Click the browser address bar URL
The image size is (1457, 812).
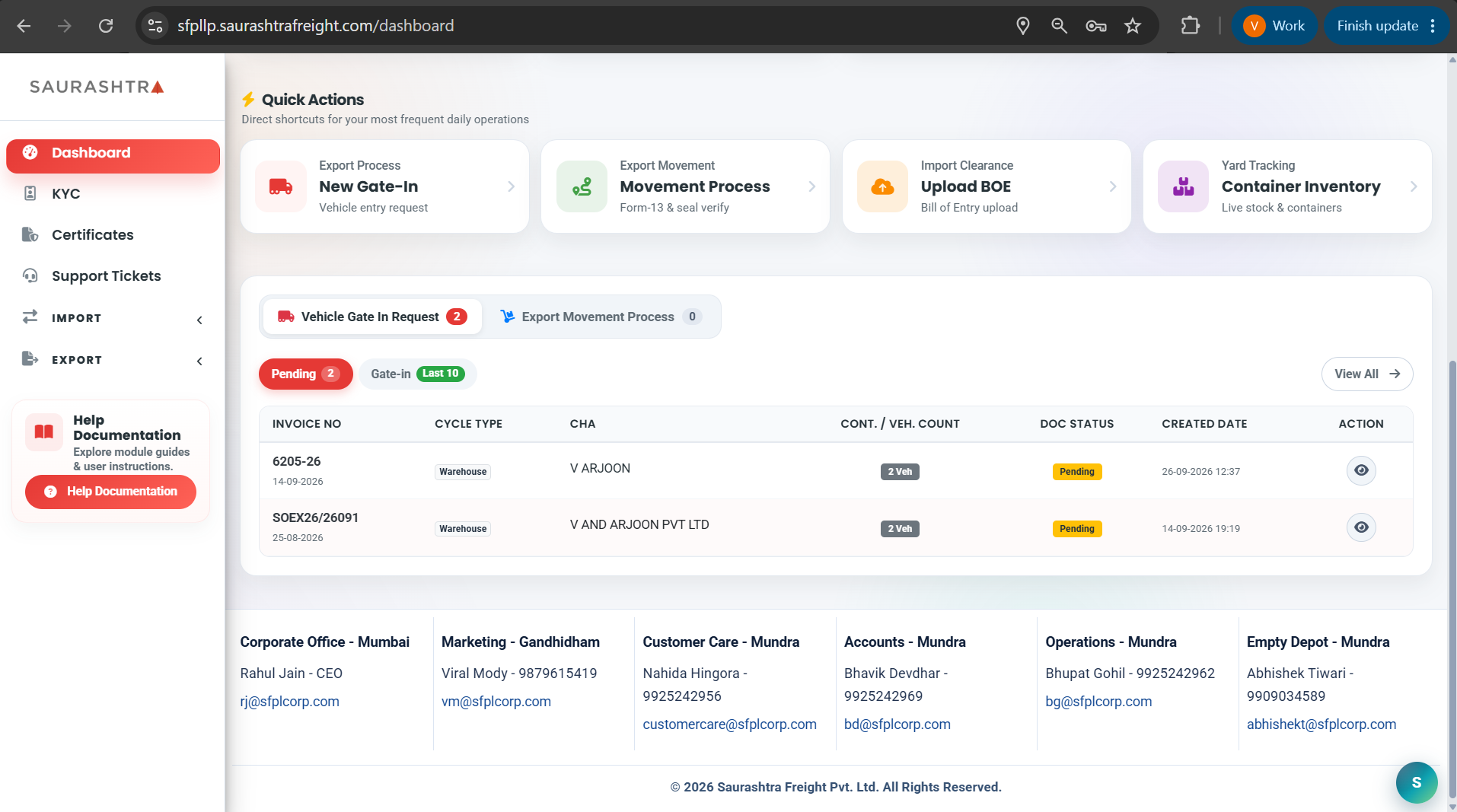[315, 26]
